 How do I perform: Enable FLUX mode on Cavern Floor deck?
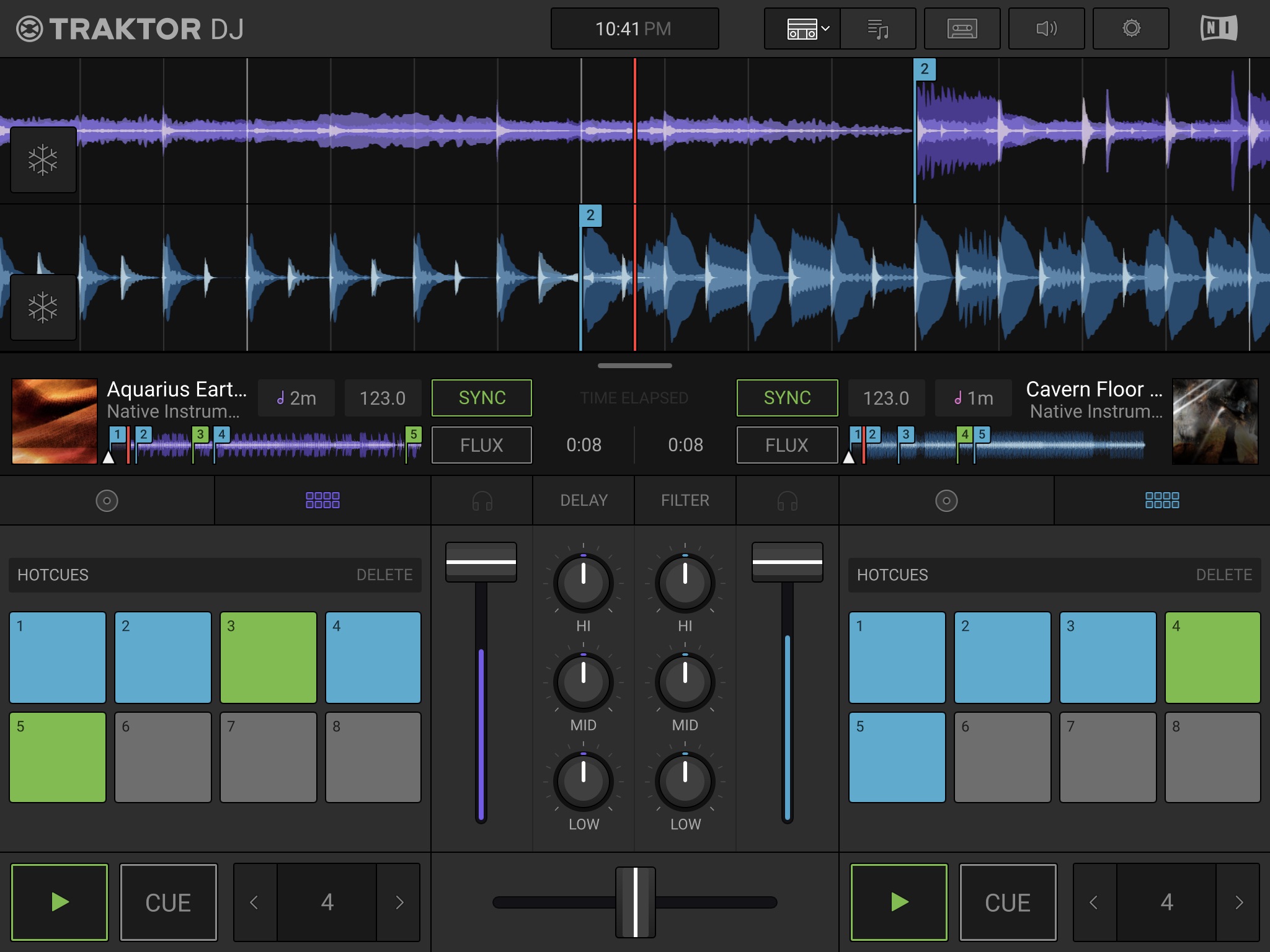tap(787, 445)
